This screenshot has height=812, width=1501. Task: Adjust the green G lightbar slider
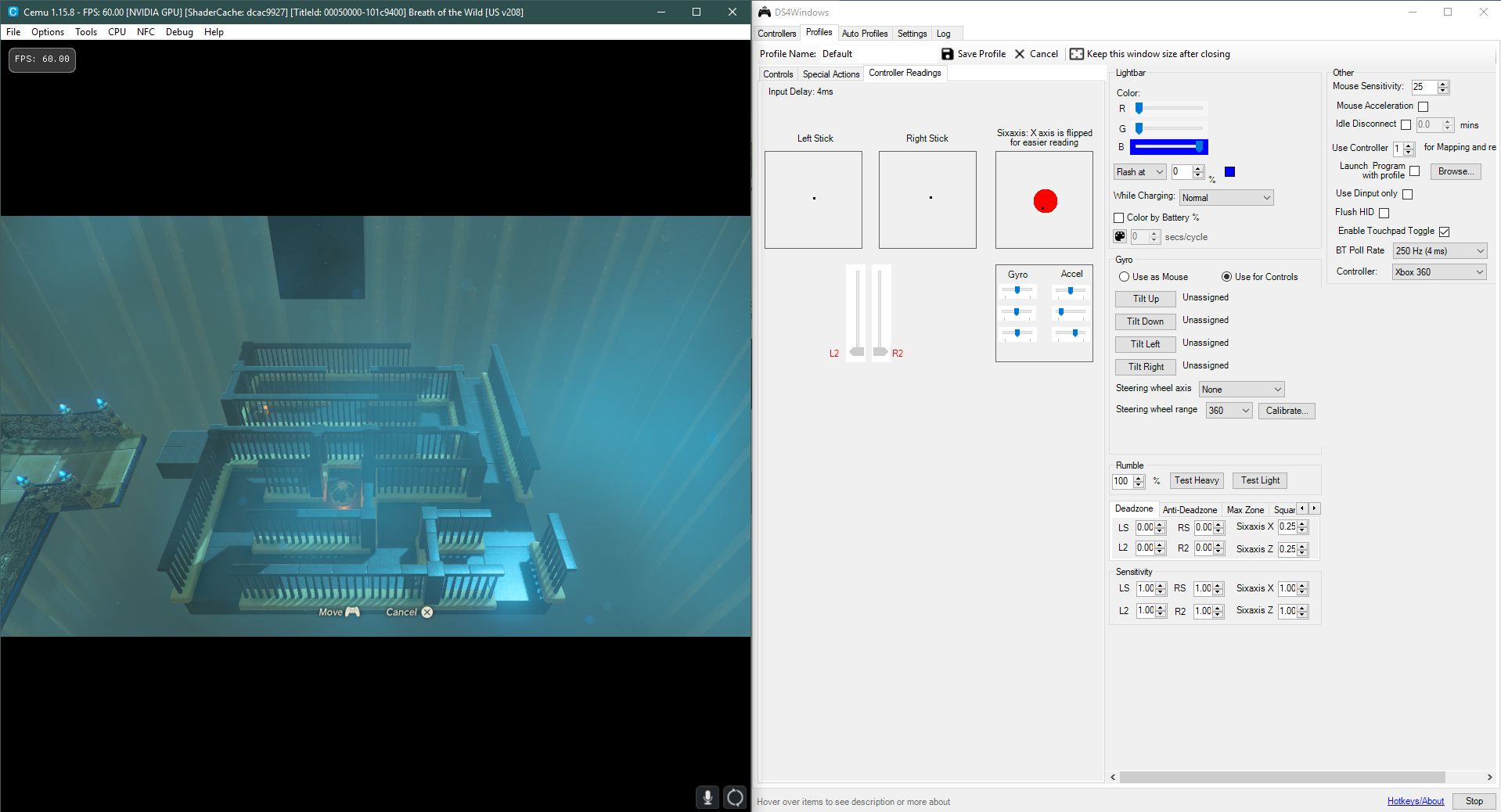[1168, 128]
